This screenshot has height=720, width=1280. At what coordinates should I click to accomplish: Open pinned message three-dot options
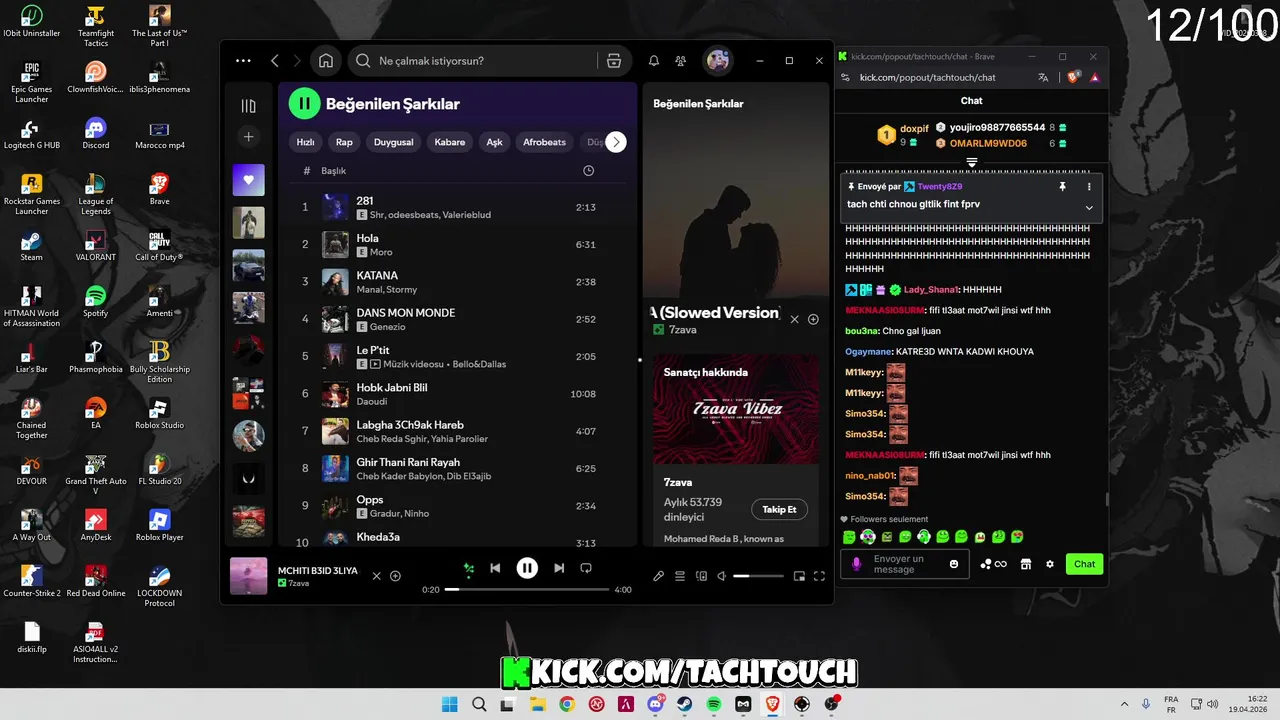click(x=1089, y=187)
